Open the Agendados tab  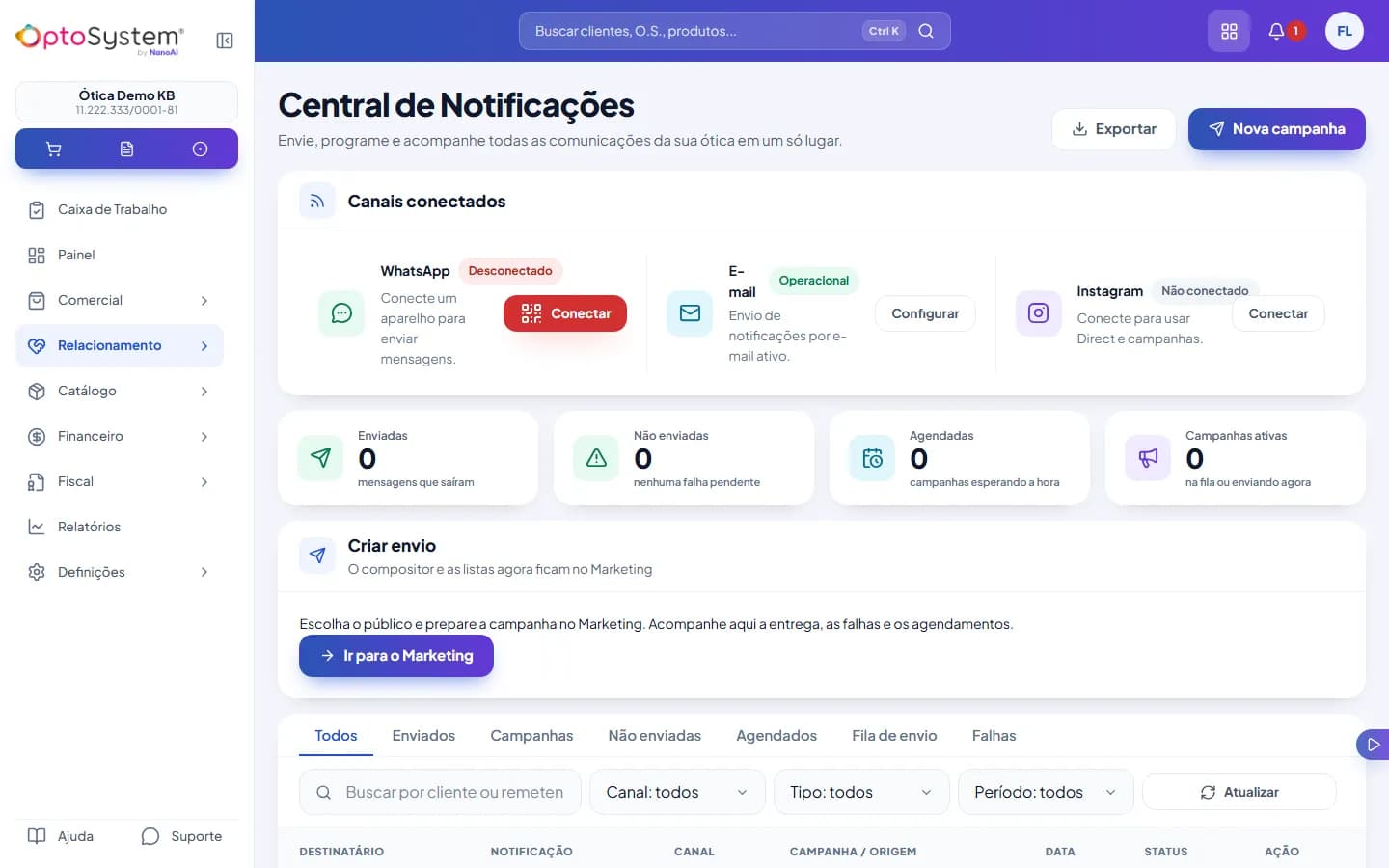776,736
